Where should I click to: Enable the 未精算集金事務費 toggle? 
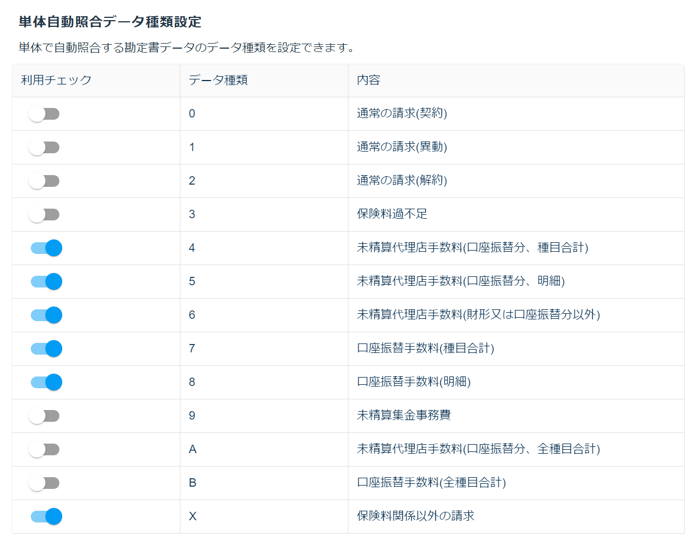tap(44, 416)
